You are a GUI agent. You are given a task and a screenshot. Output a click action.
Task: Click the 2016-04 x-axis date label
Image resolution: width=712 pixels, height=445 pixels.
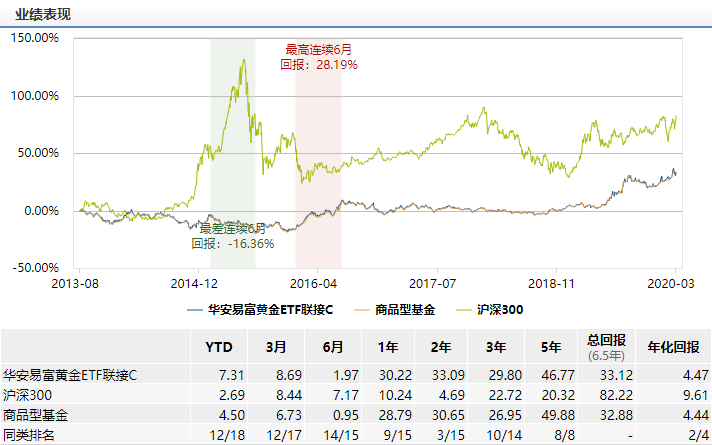[313, 284]
